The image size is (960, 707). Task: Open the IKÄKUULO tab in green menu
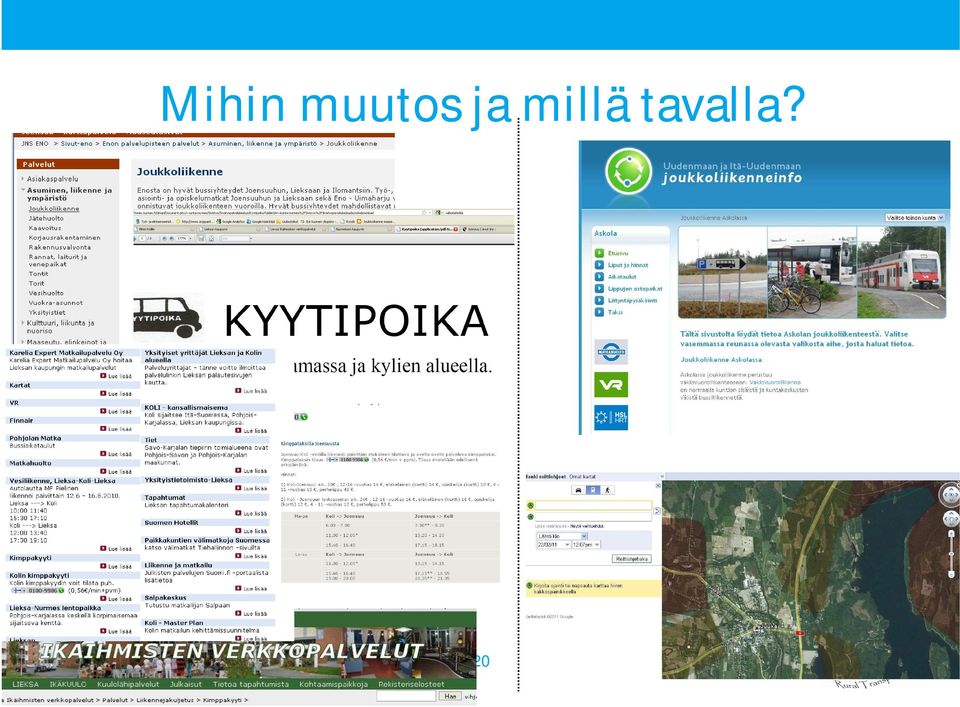[68, 684]
